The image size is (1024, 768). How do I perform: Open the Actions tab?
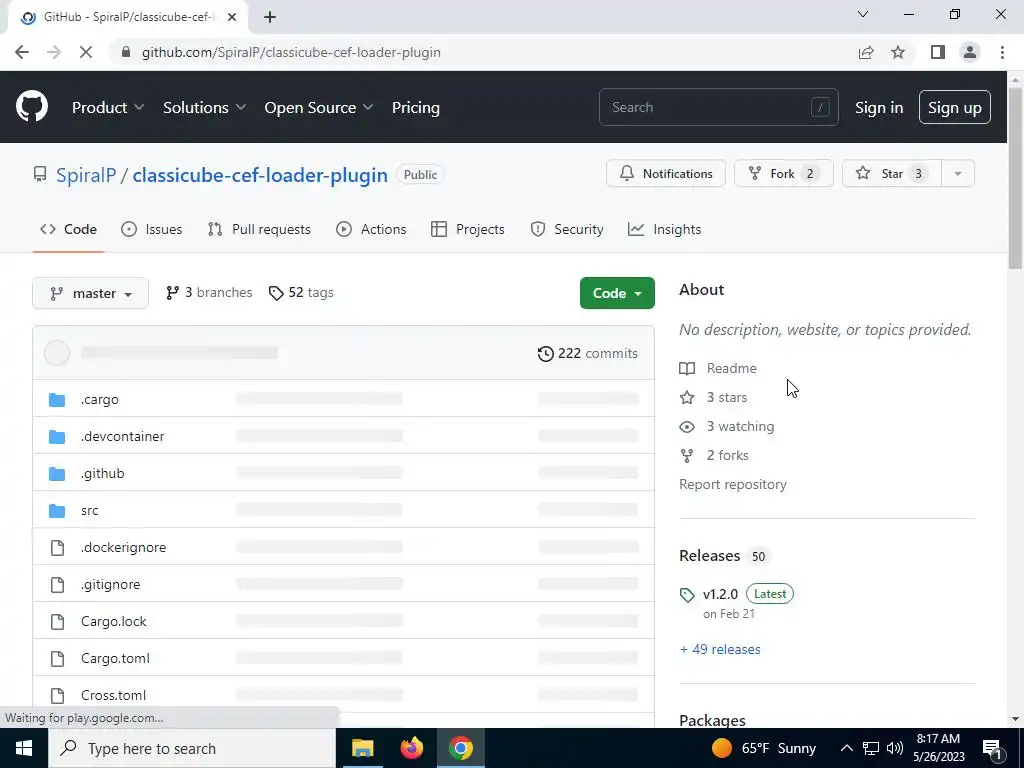[x=371, y=229]
